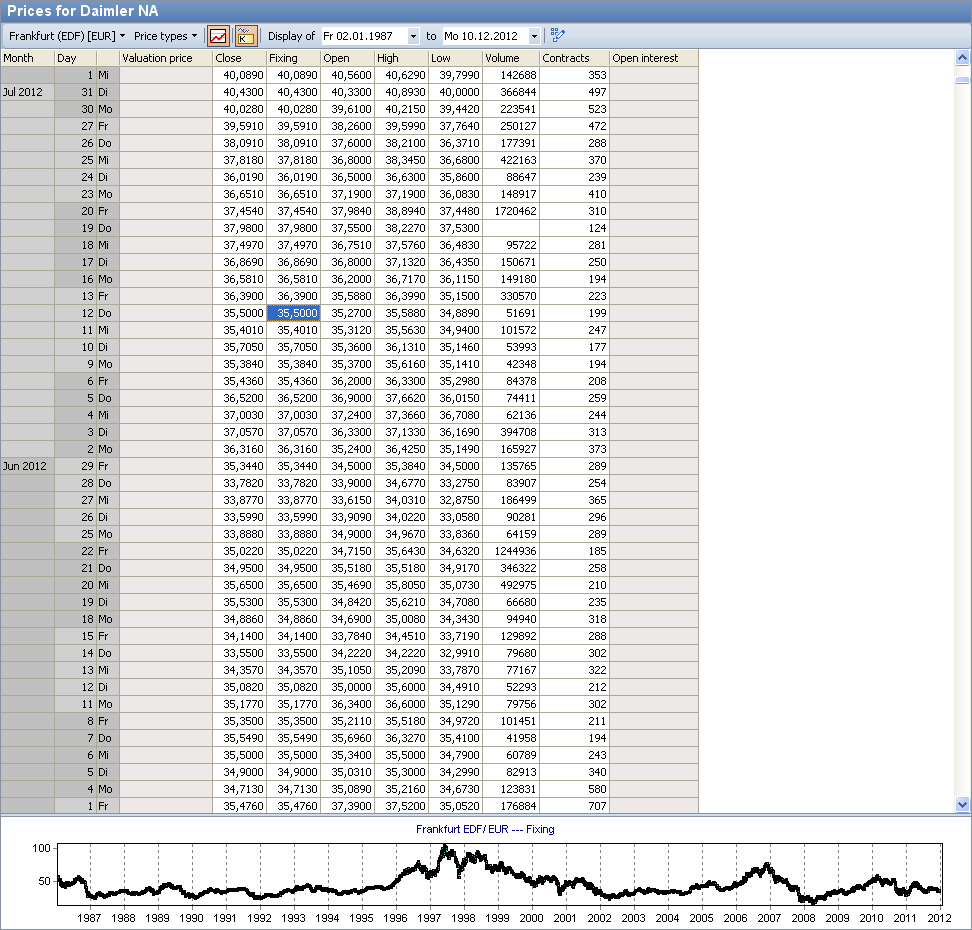
Task: Toggle the line chart display icon
Action: point(218,36)
